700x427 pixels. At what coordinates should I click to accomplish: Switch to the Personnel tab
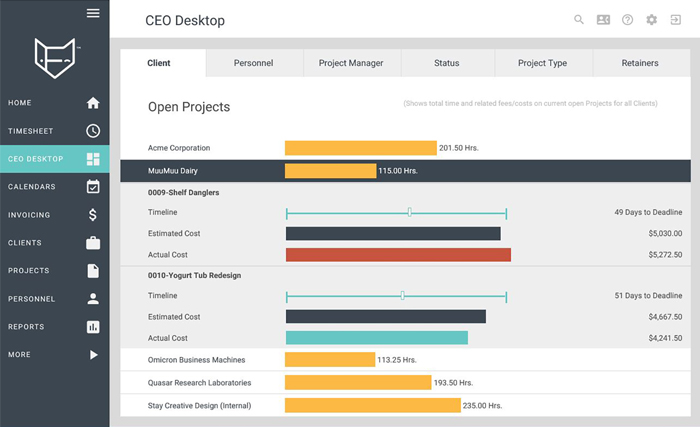click(x=253, y=63)
